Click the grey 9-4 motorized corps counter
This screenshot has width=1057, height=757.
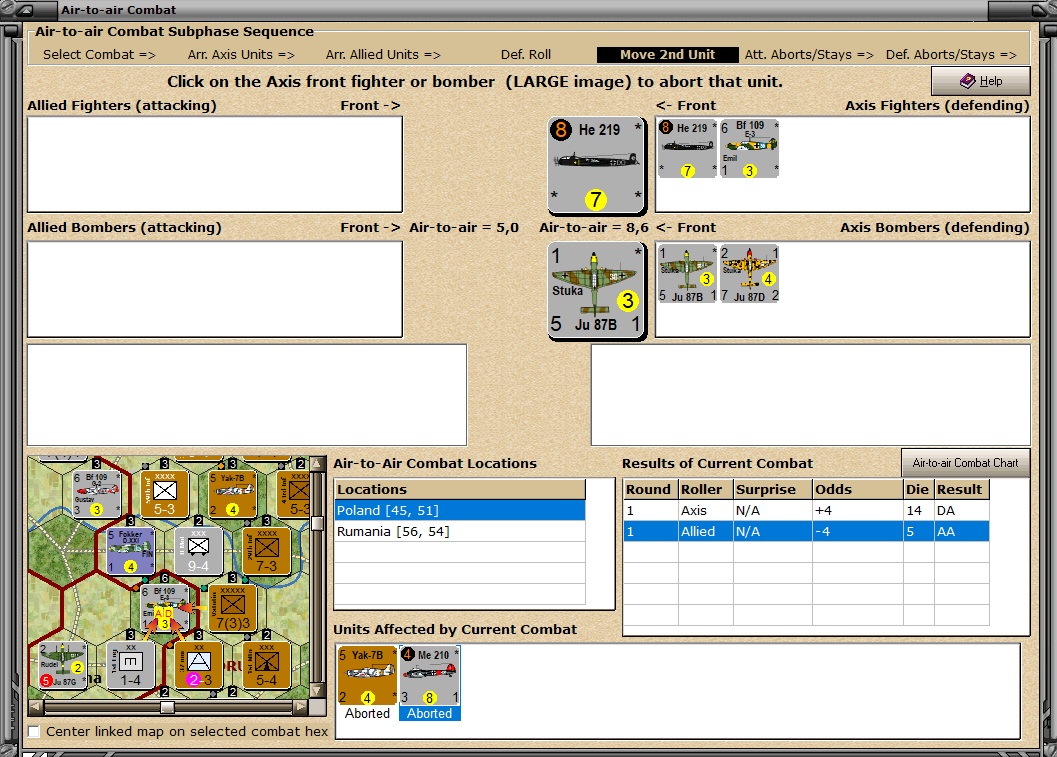click(x=198, y=551)
